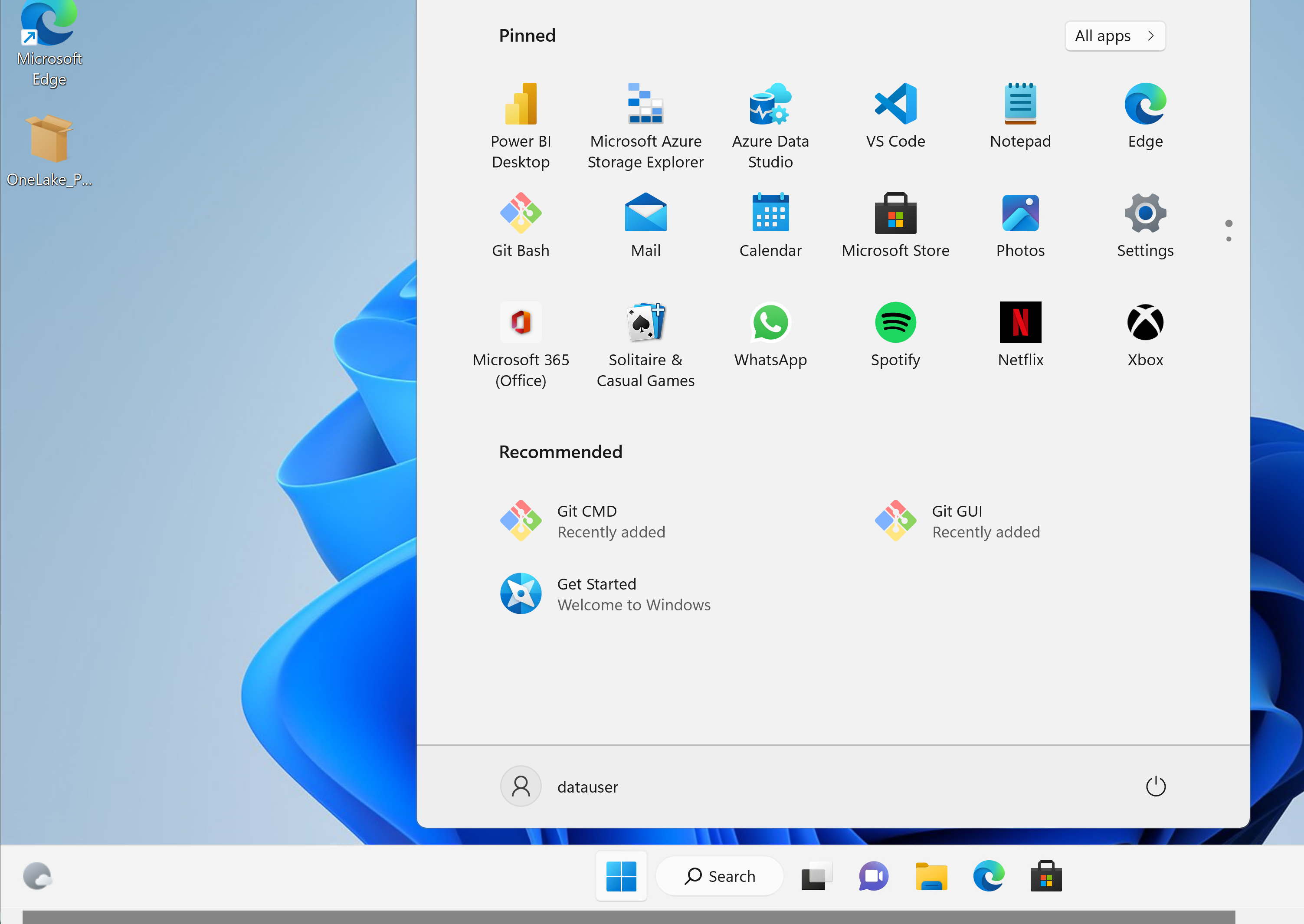Open recommended Git GUI item
Screen dimensions: 1304x924
(x=957, y=521)
